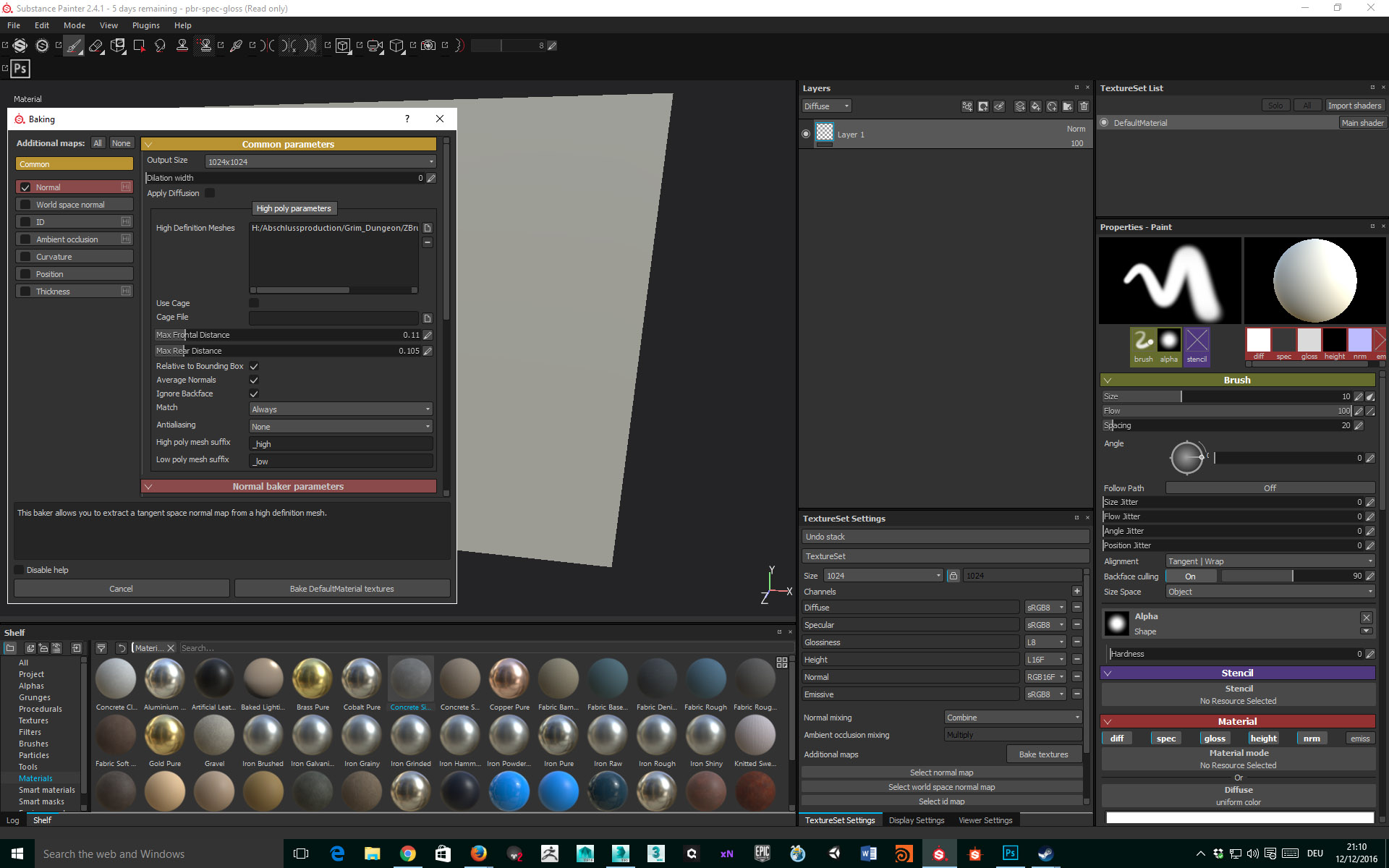Switch to the Log tab
1389x868 pixels.
tap(13, 820)
